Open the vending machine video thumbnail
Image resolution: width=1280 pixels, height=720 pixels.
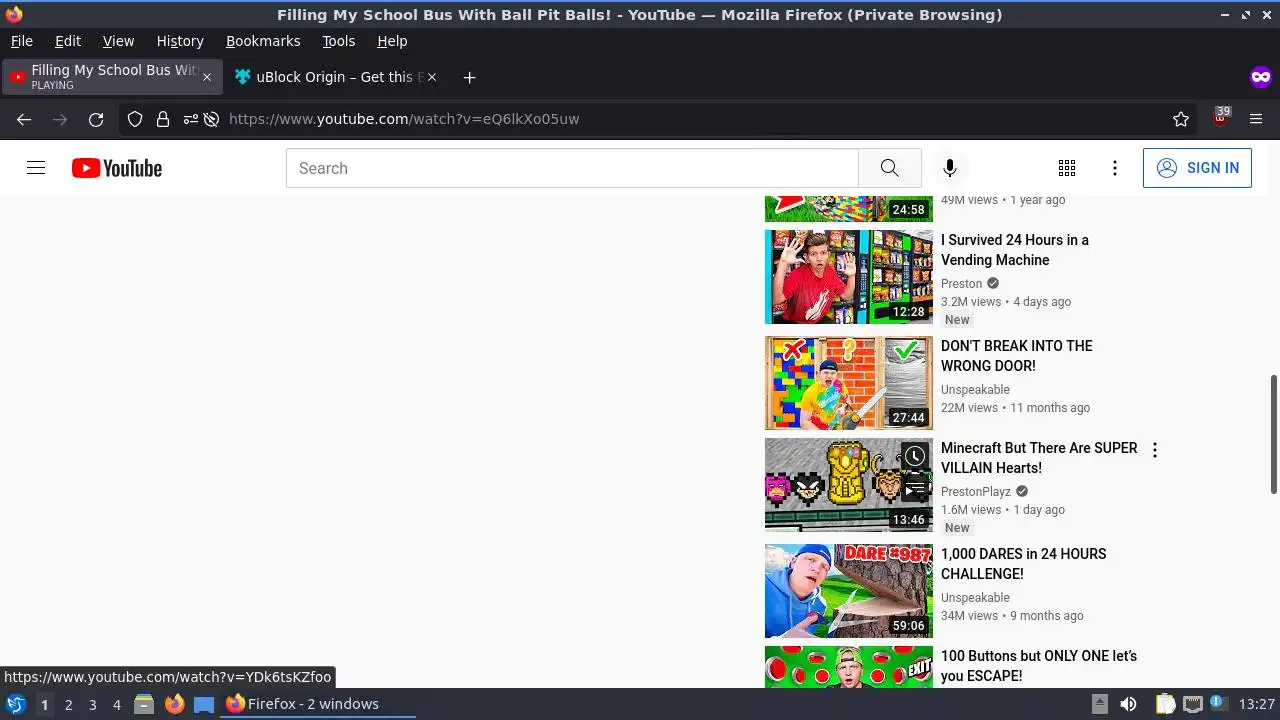pos(849,277)
